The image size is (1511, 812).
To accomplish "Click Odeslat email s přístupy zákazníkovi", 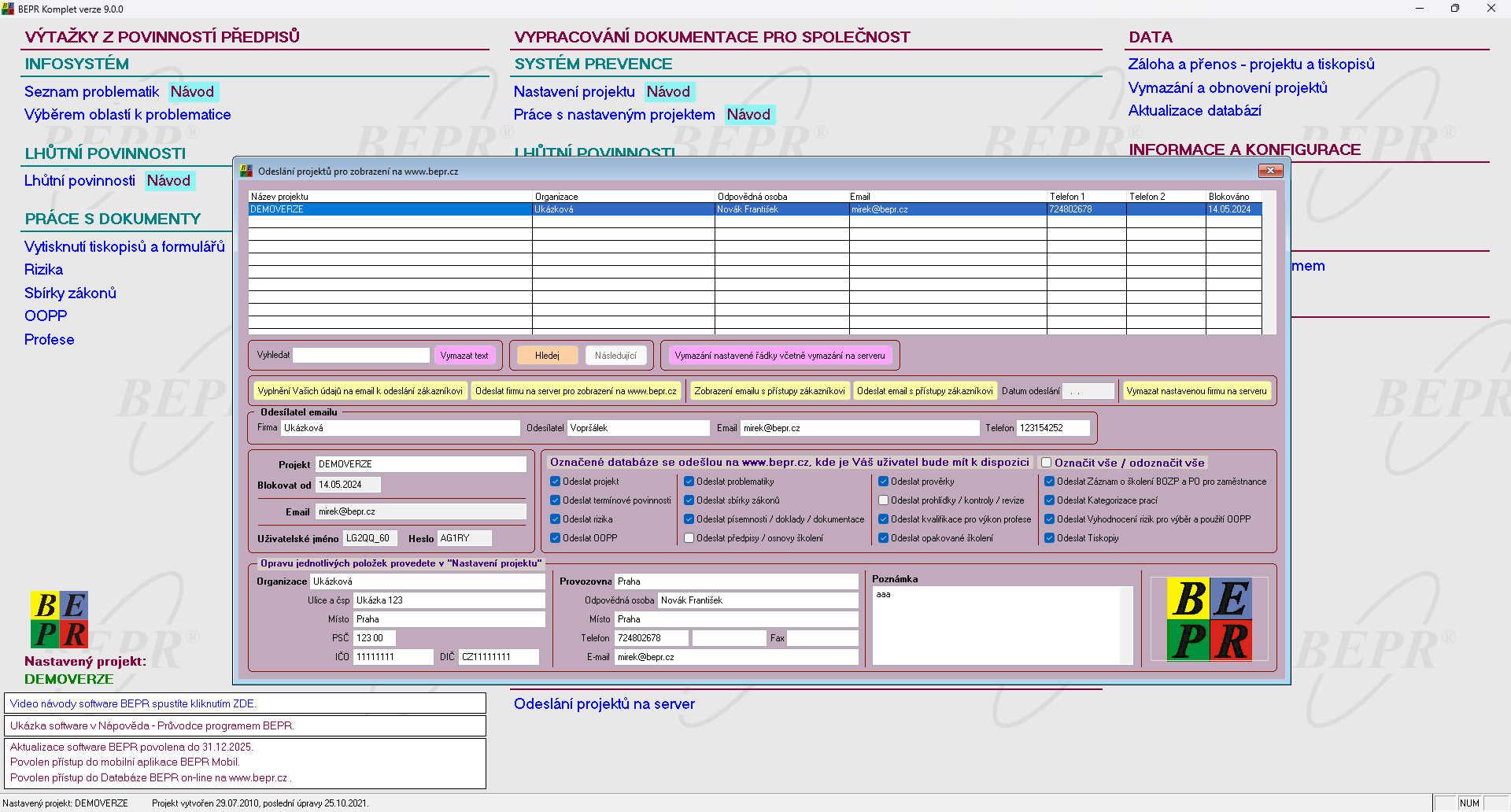I will click(x=925, y=391).
